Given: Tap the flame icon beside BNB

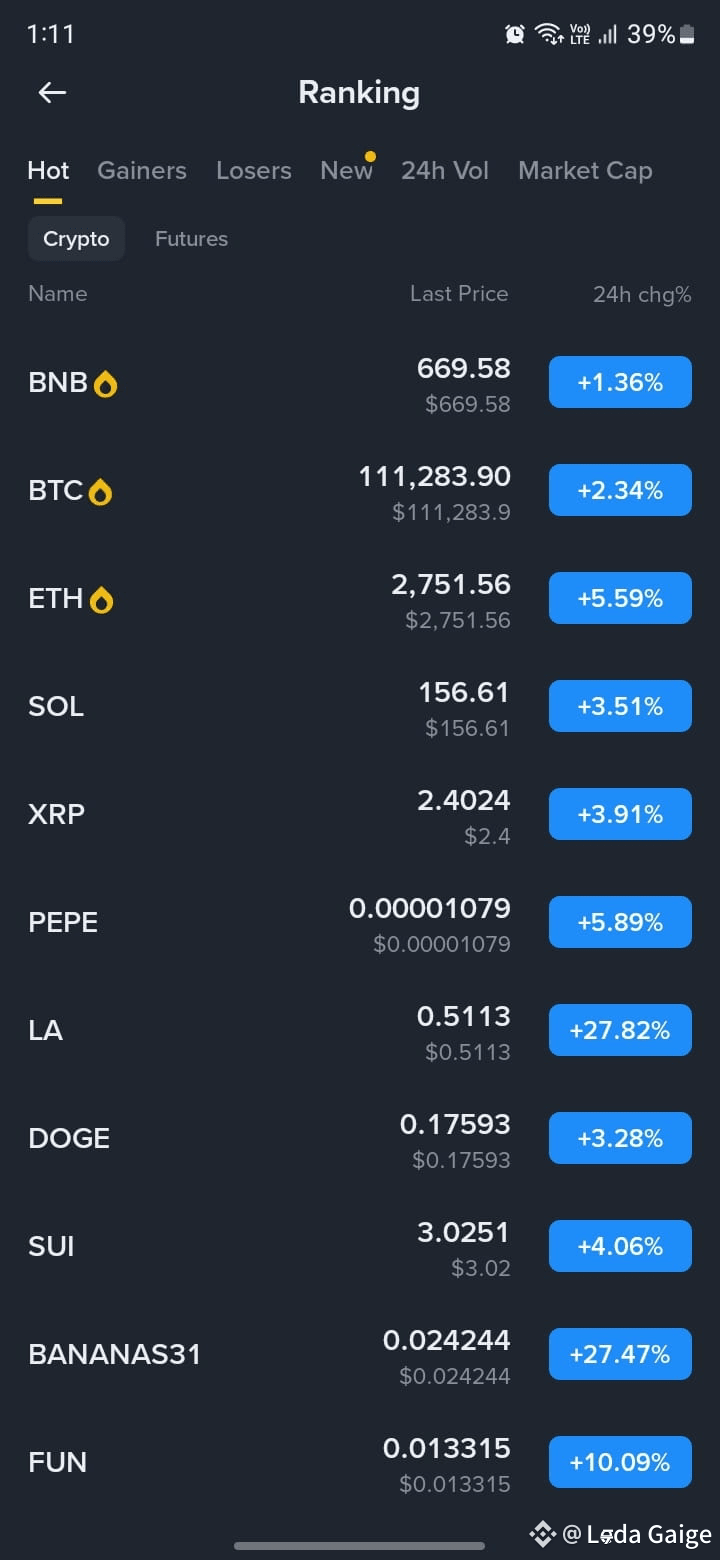Looking at the screenshot, I should coord(105,384).
